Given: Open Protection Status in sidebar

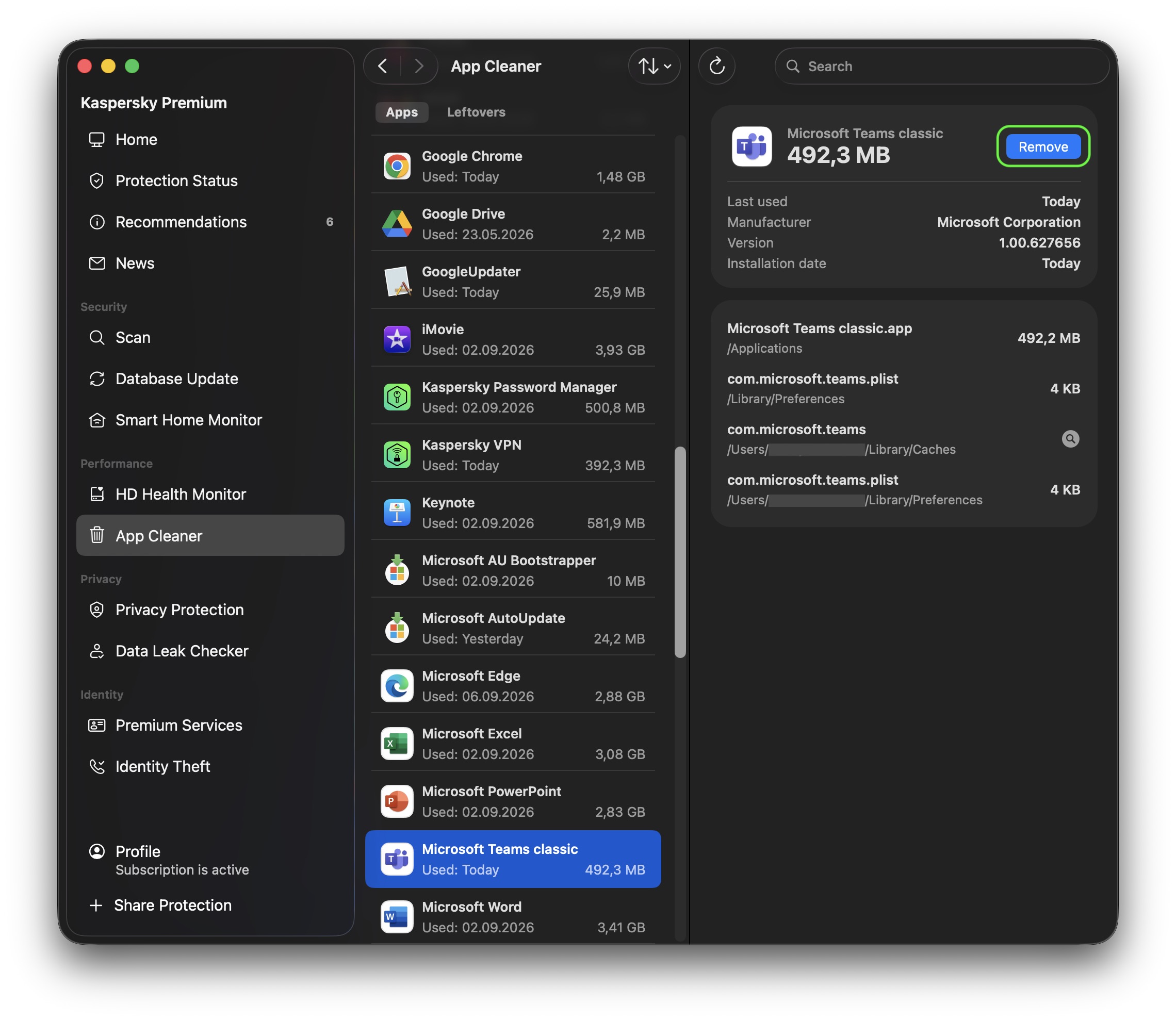Looking at the screenshot, I should [210, 180].
